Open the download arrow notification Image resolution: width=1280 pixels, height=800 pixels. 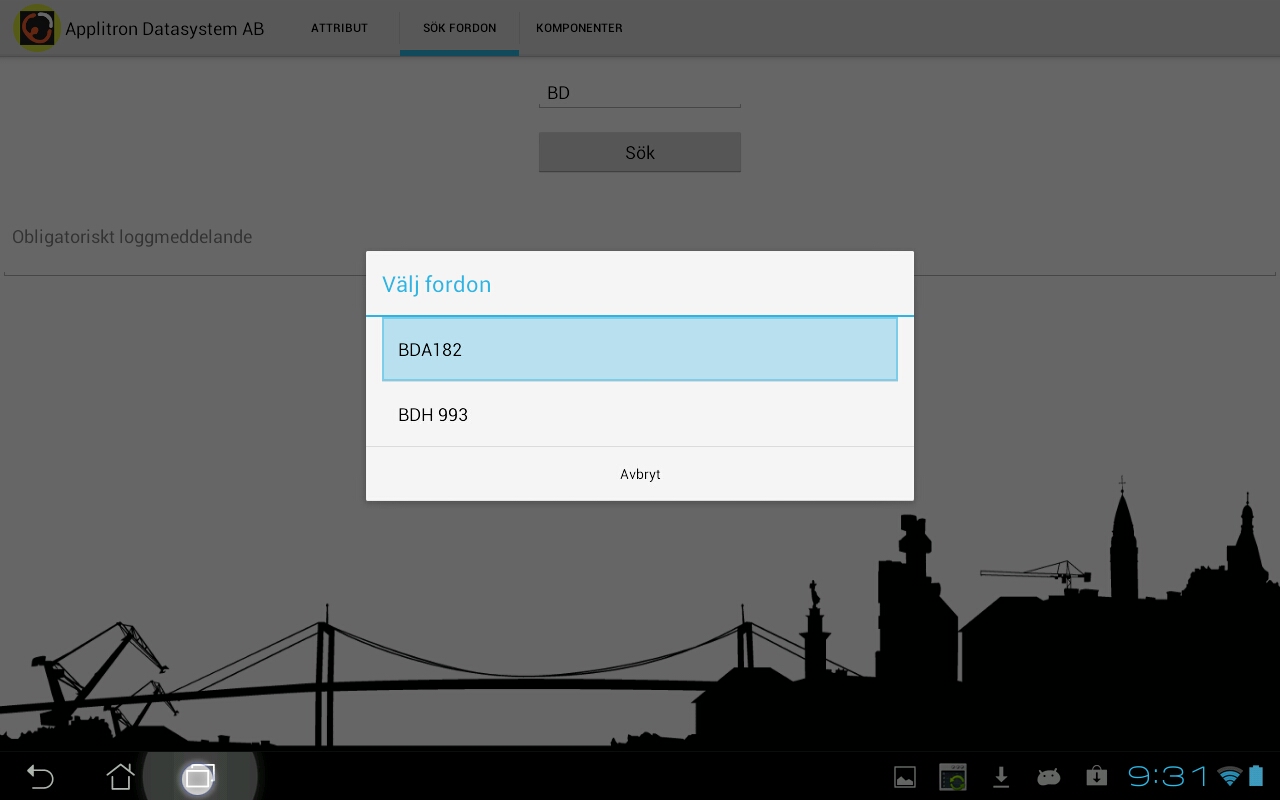(1000, 777)
